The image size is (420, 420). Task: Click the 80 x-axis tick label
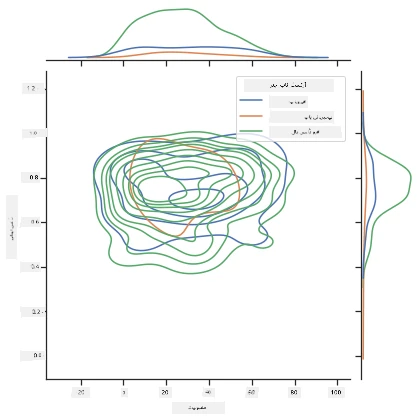click(294, 392)
